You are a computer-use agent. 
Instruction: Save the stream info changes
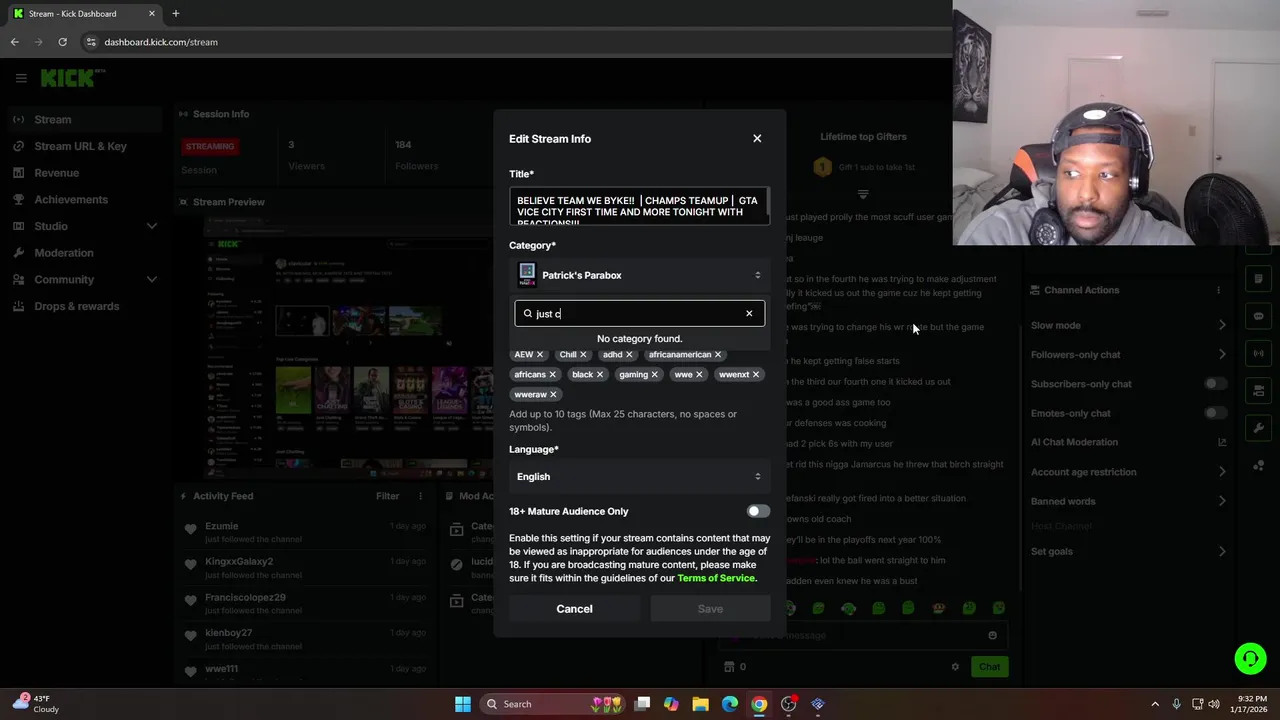coord(710,608)
